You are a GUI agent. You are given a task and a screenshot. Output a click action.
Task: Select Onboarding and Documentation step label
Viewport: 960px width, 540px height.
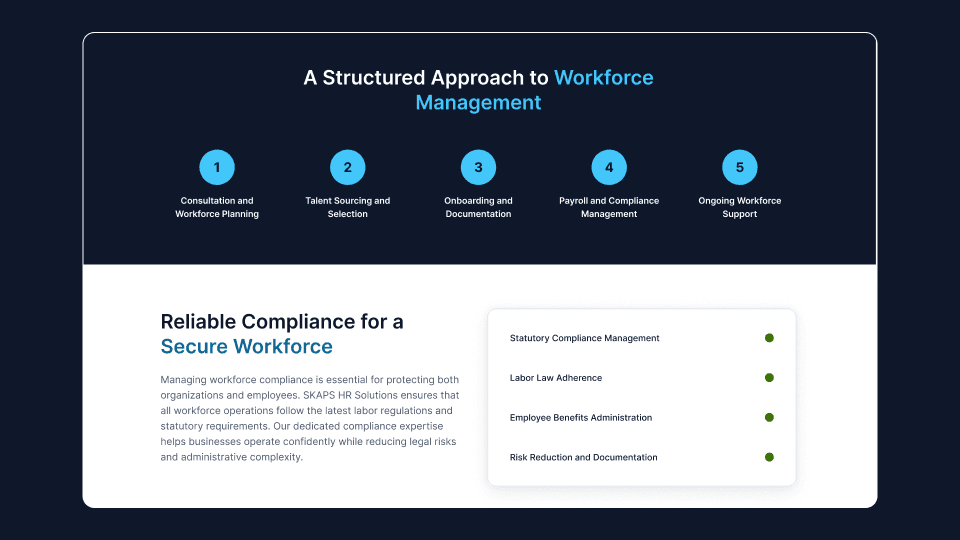pyautogui.click(x=478, y=207)
